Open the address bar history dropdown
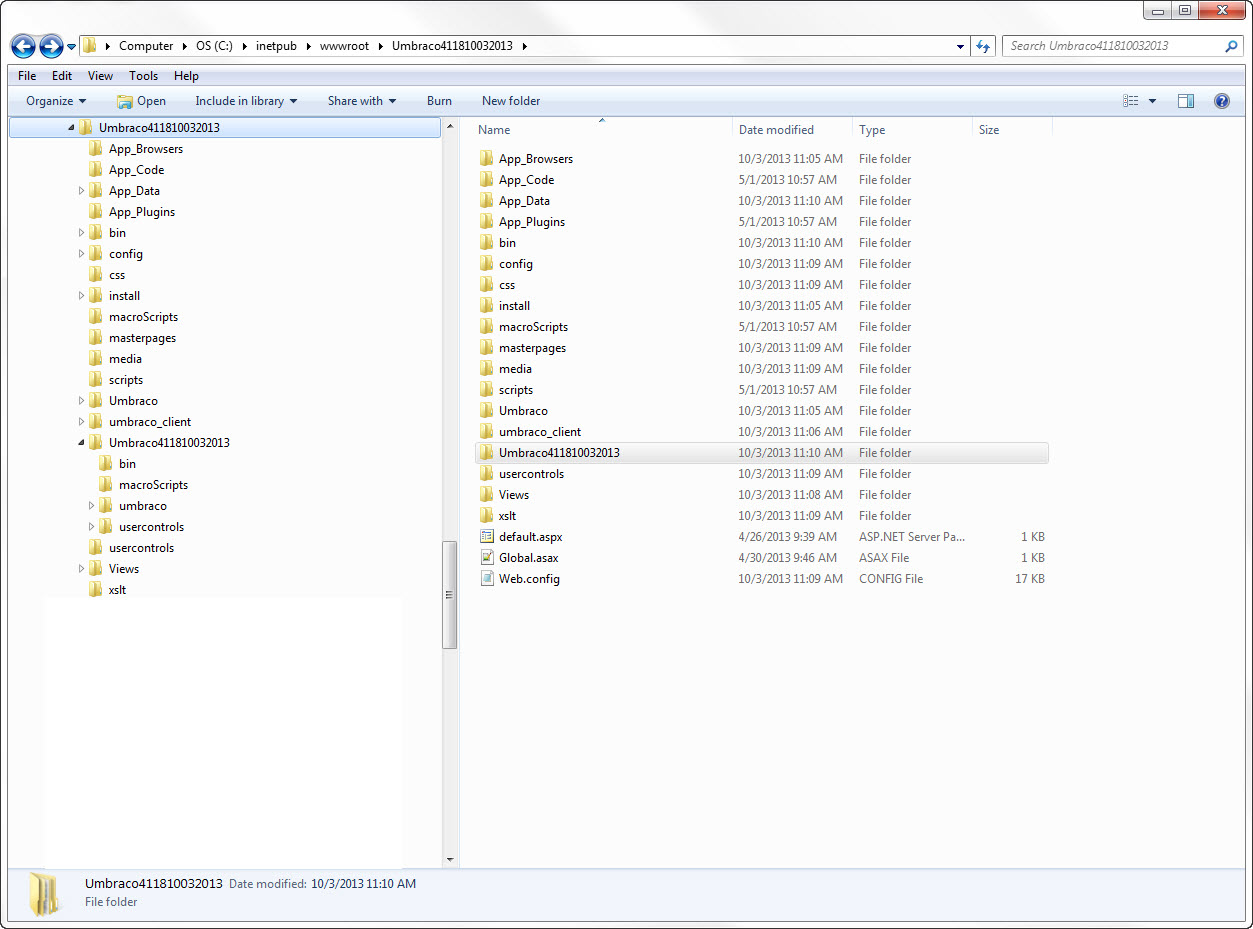Image resolution: width=1253 pixels, height=929 pixels. [x=960, y=46]
